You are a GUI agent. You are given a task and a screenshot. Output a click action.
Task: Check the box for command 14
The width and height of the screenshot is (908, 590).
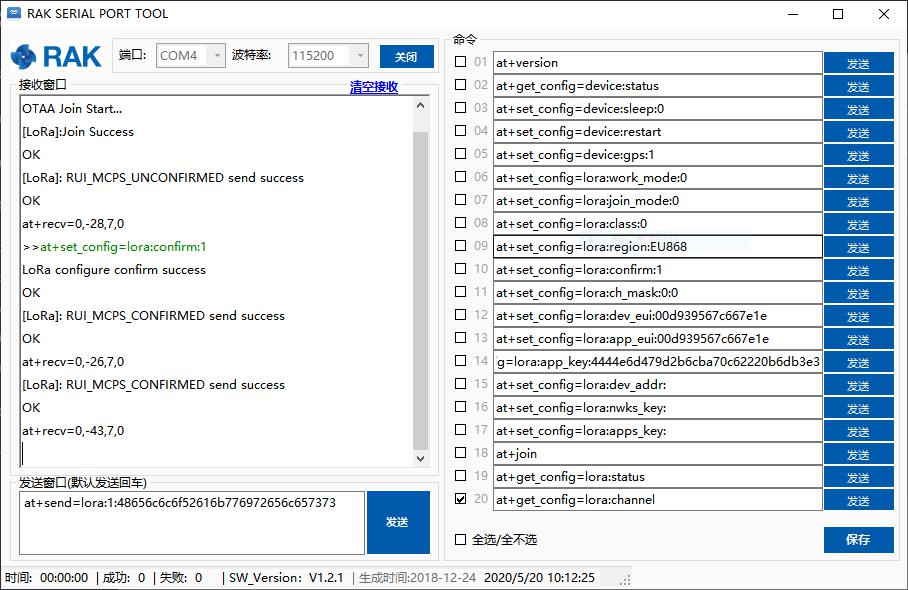pyautogui.click(x=460, y=361)
